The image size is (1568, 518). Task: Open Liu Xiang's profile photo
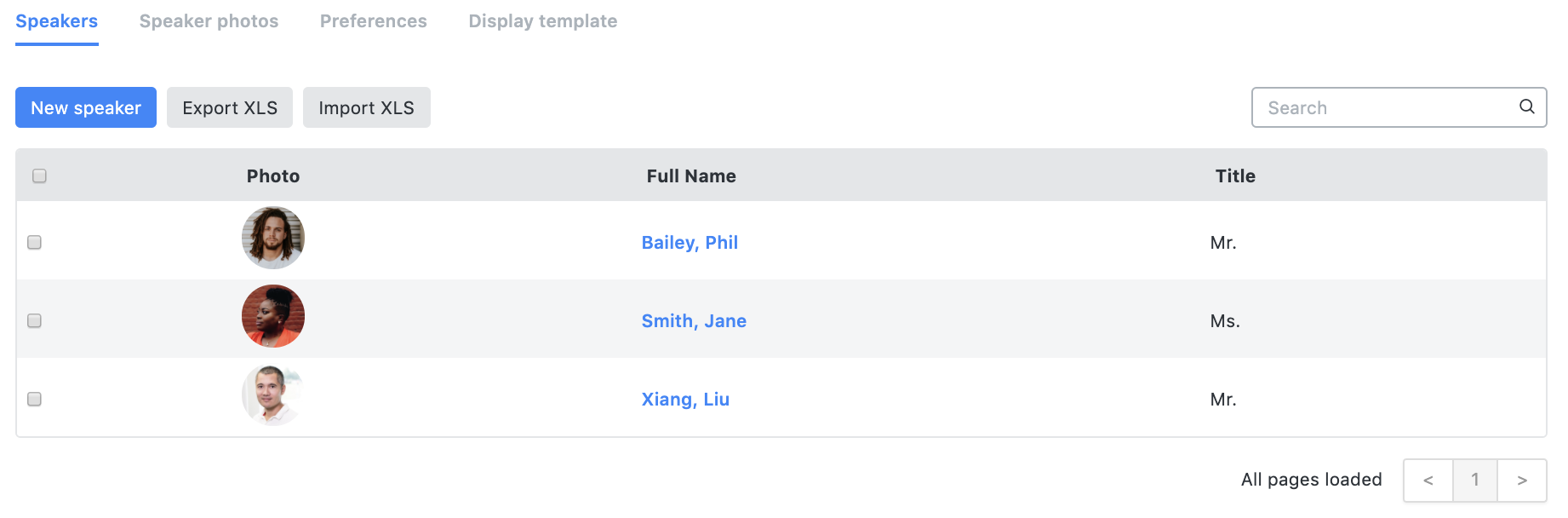pyautogui.click(x=273, y=394)
